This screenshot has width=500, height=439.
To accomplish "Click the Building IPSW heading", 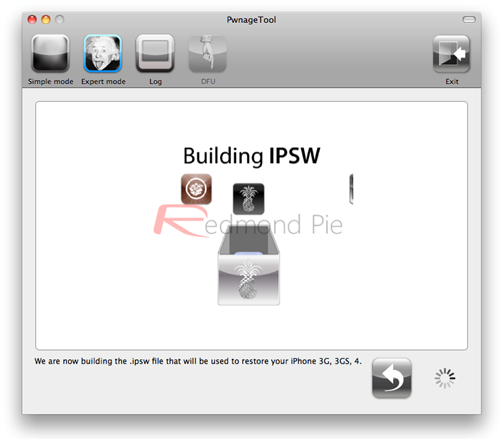I will click(x=252, y=156).
